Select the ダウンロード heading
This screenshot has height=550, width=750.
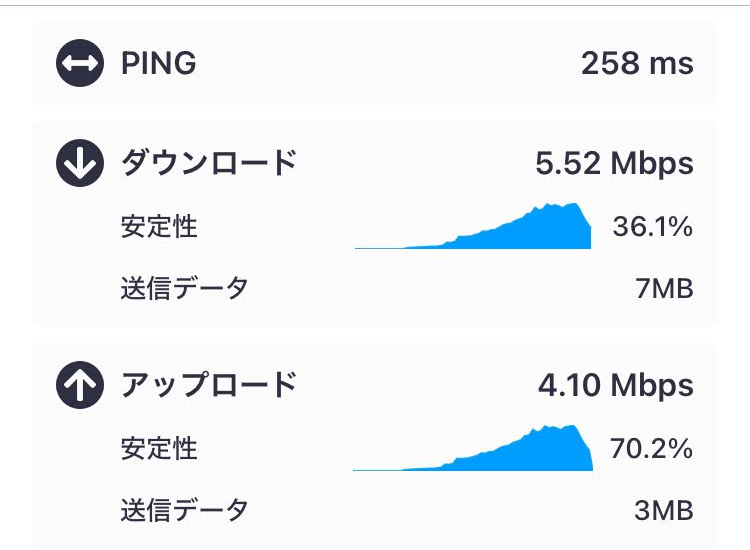[x=209, y=163]
